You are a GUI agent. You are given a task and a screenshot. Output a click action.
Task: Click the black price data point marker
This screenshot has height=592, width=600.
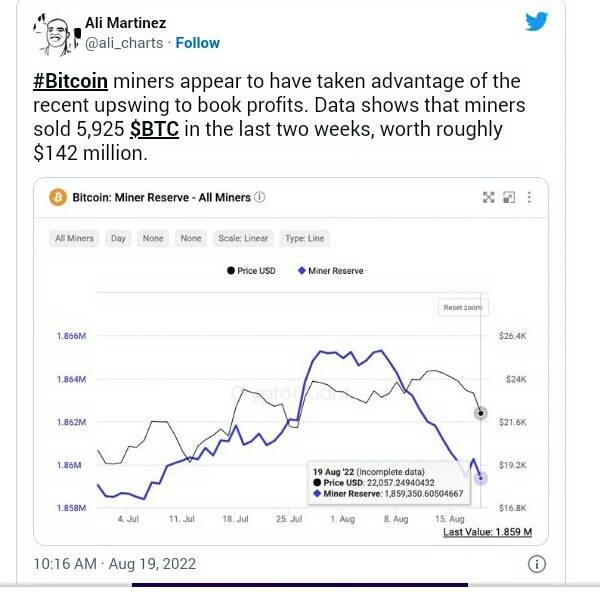click(x=481, y=413)
